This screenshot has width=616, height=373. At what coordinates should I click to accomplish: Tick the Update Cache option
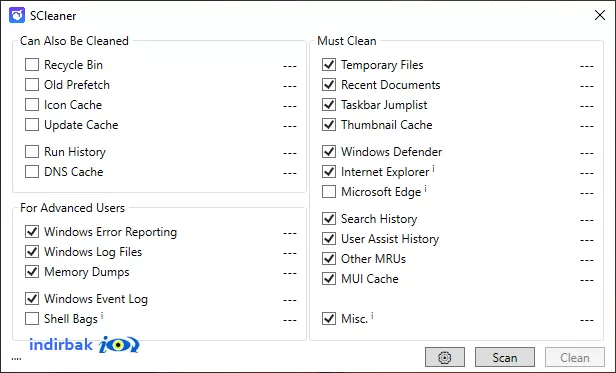tap(32, 125)
